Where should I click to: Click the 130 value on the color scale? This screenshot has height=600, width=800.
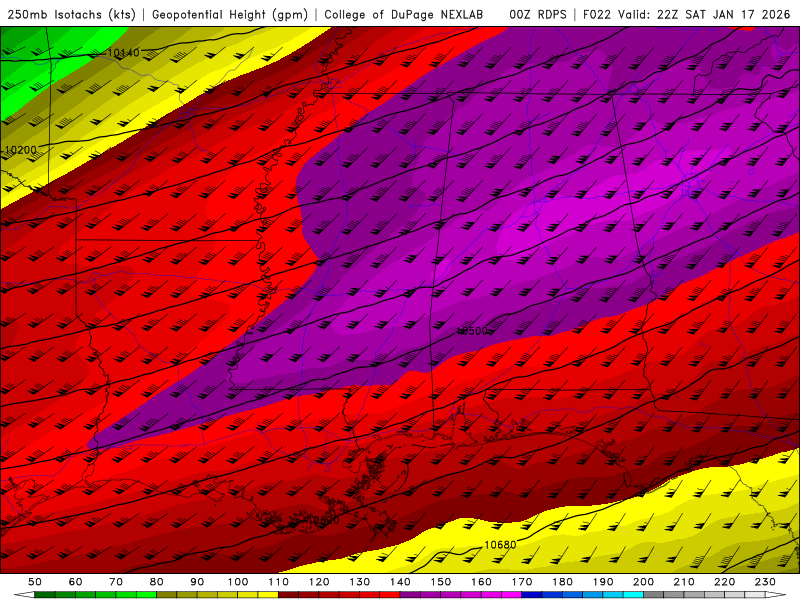click(x=360, y=582)
